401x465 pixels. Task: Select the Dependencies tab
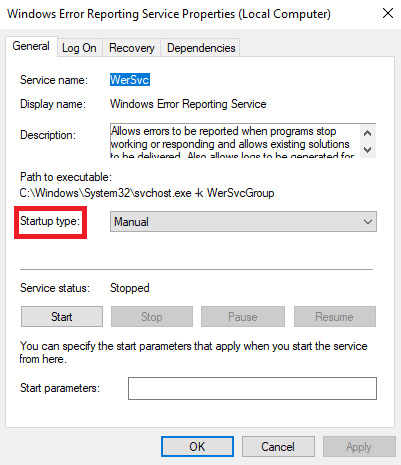point(201,48)
